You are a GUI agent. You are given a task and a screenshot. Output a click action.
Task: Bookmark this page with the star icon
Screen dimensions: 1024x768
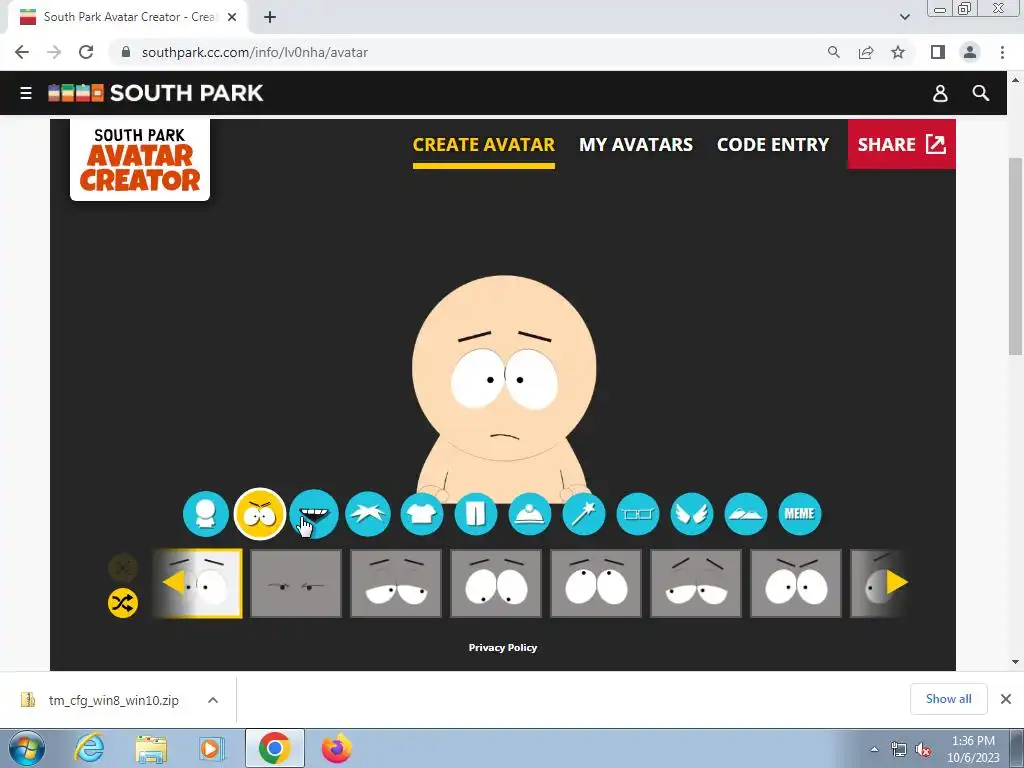point(899,52)
